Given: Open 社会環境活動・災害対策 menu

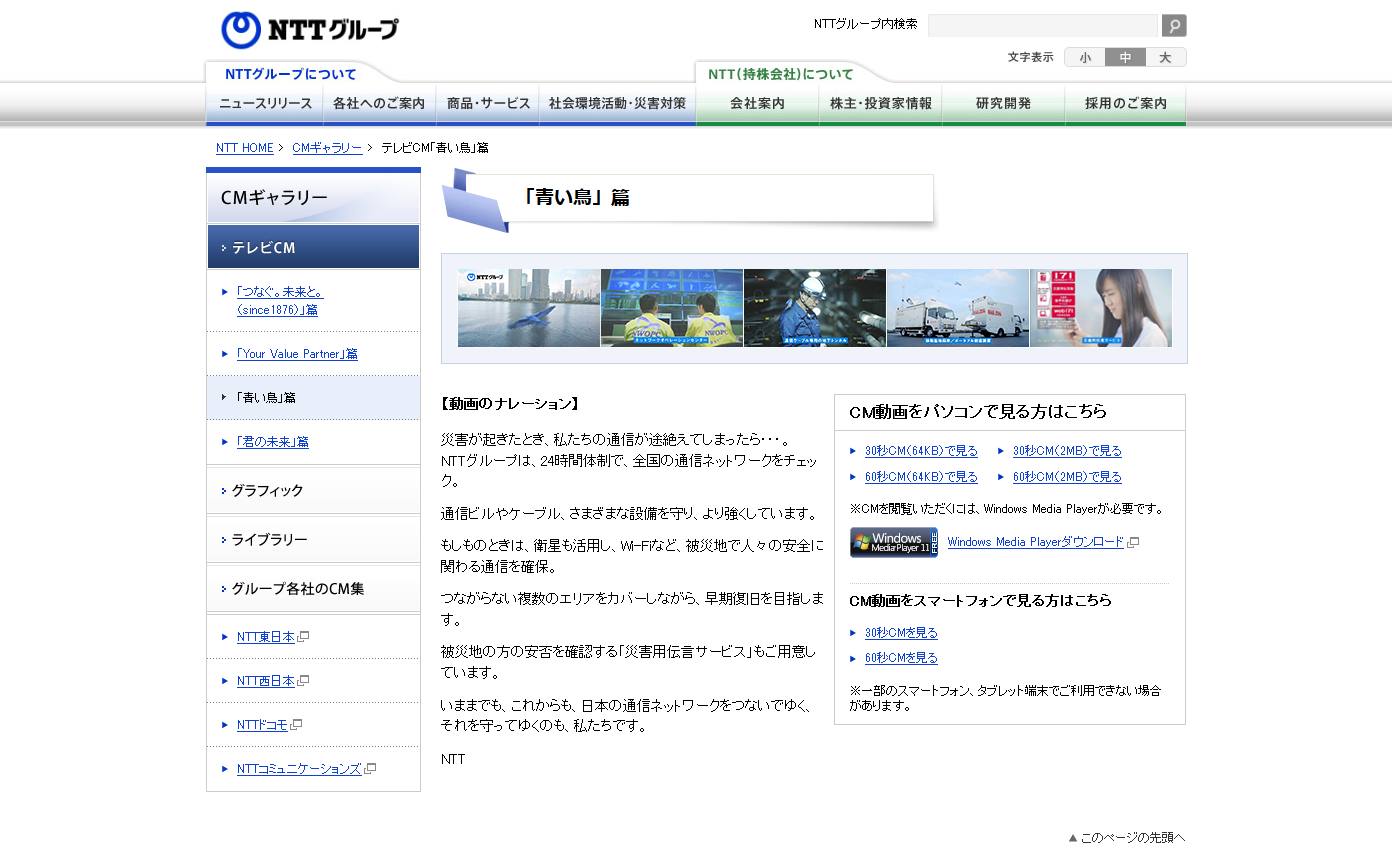Looking at the screenshot, I should point(618,104).
